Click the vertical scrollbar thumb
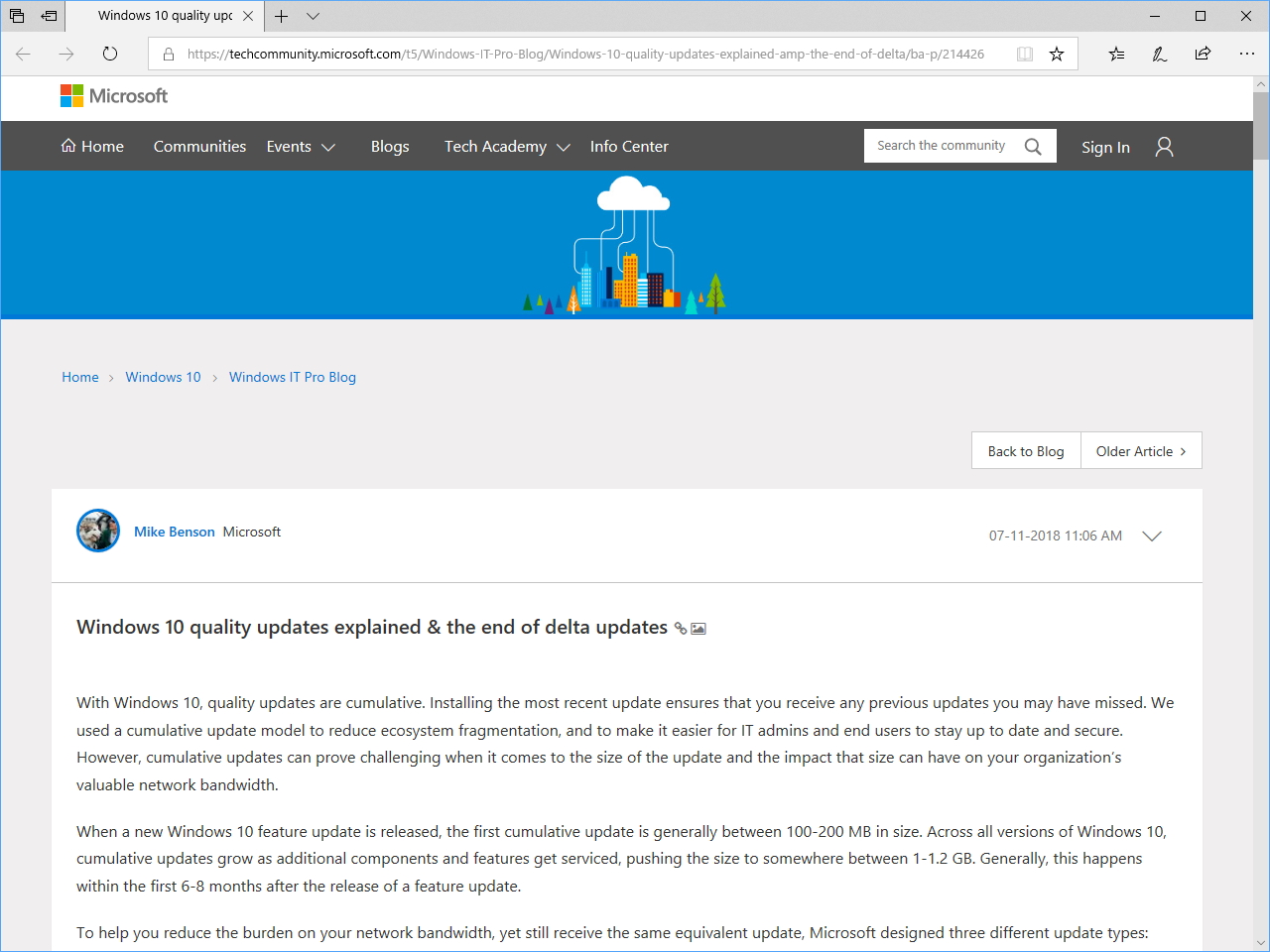This screenshot has height=952, width=1270. [x=1261, y=126]
